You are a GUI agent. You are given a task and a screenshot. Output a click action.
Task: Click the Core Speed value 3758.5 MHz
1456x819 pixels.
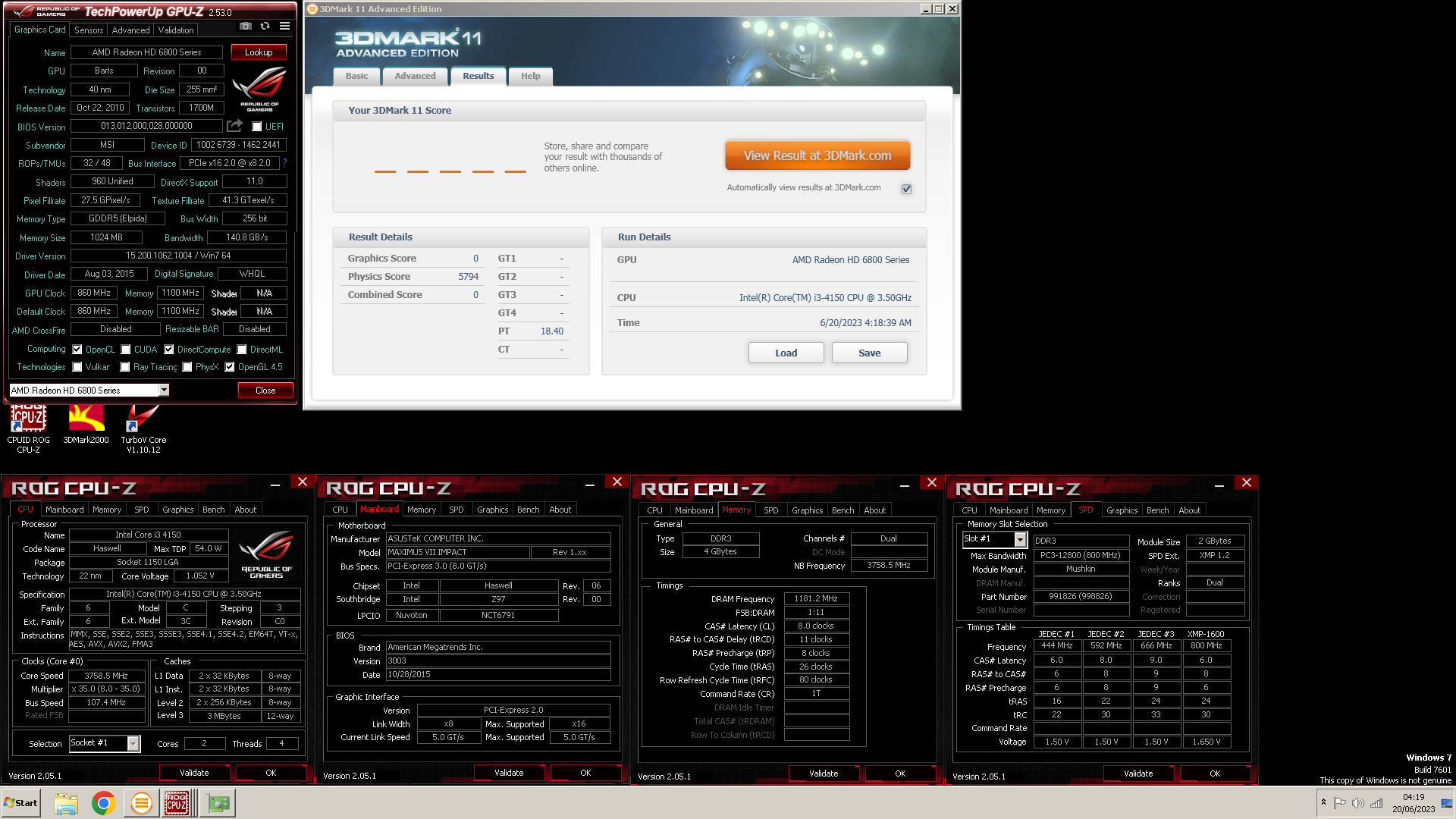[106, 676]
